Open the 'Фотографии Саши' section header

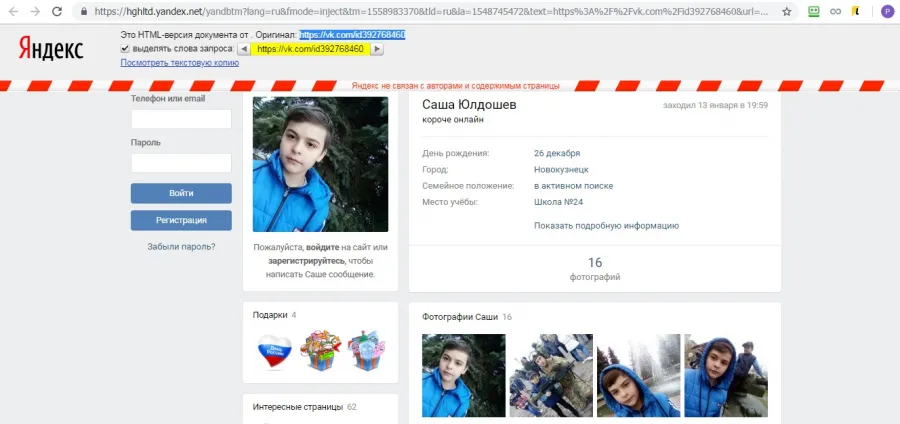tap(467, 317)
